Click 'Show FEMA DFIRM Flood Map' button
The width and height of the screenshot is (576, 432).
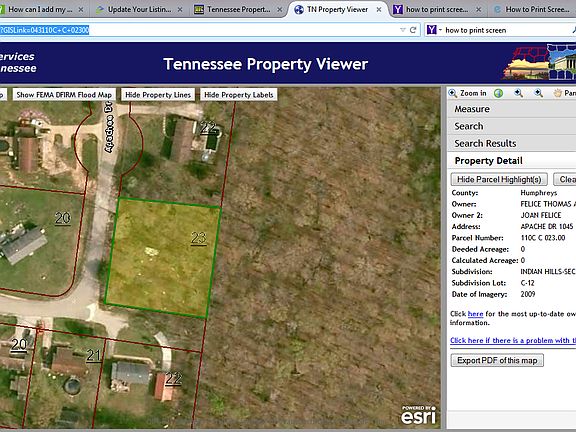coord(64,95)
